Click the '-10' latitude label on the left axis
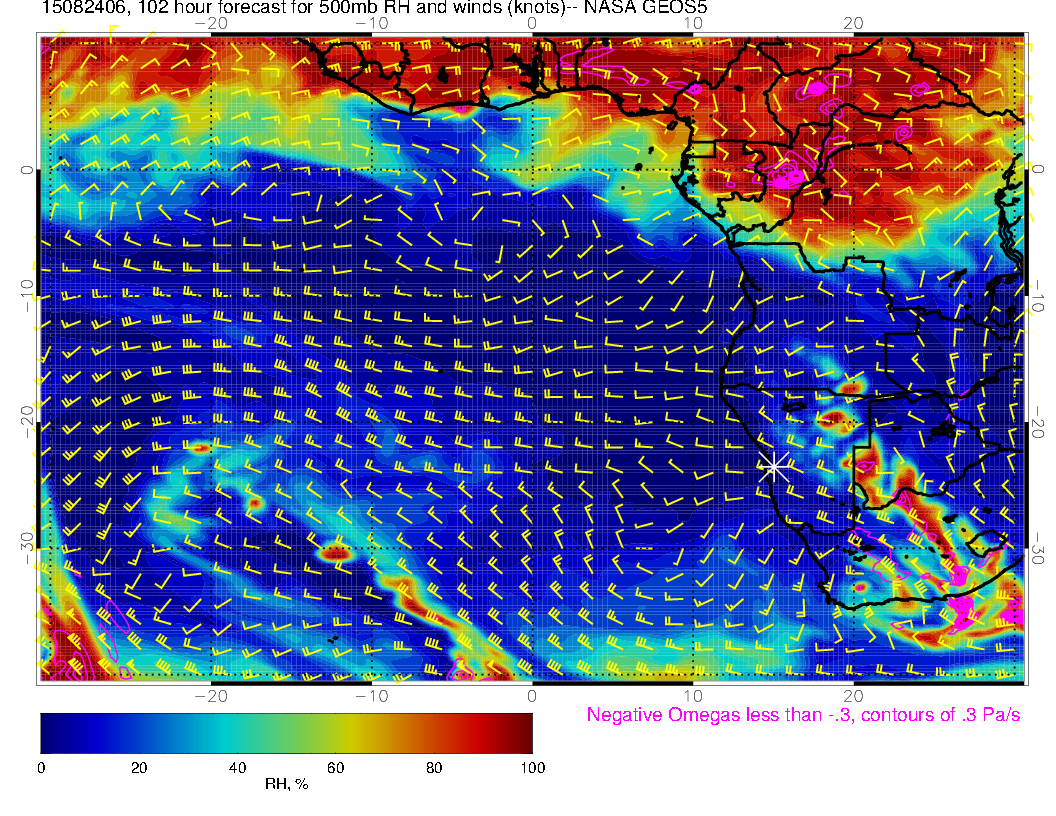Image resolution: width=1056 pixels, height=816 pixels. point(26,295)
